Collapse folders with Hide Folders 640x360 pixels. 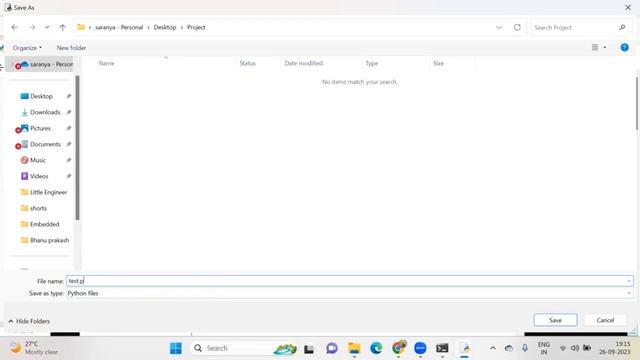pos(29,321)
